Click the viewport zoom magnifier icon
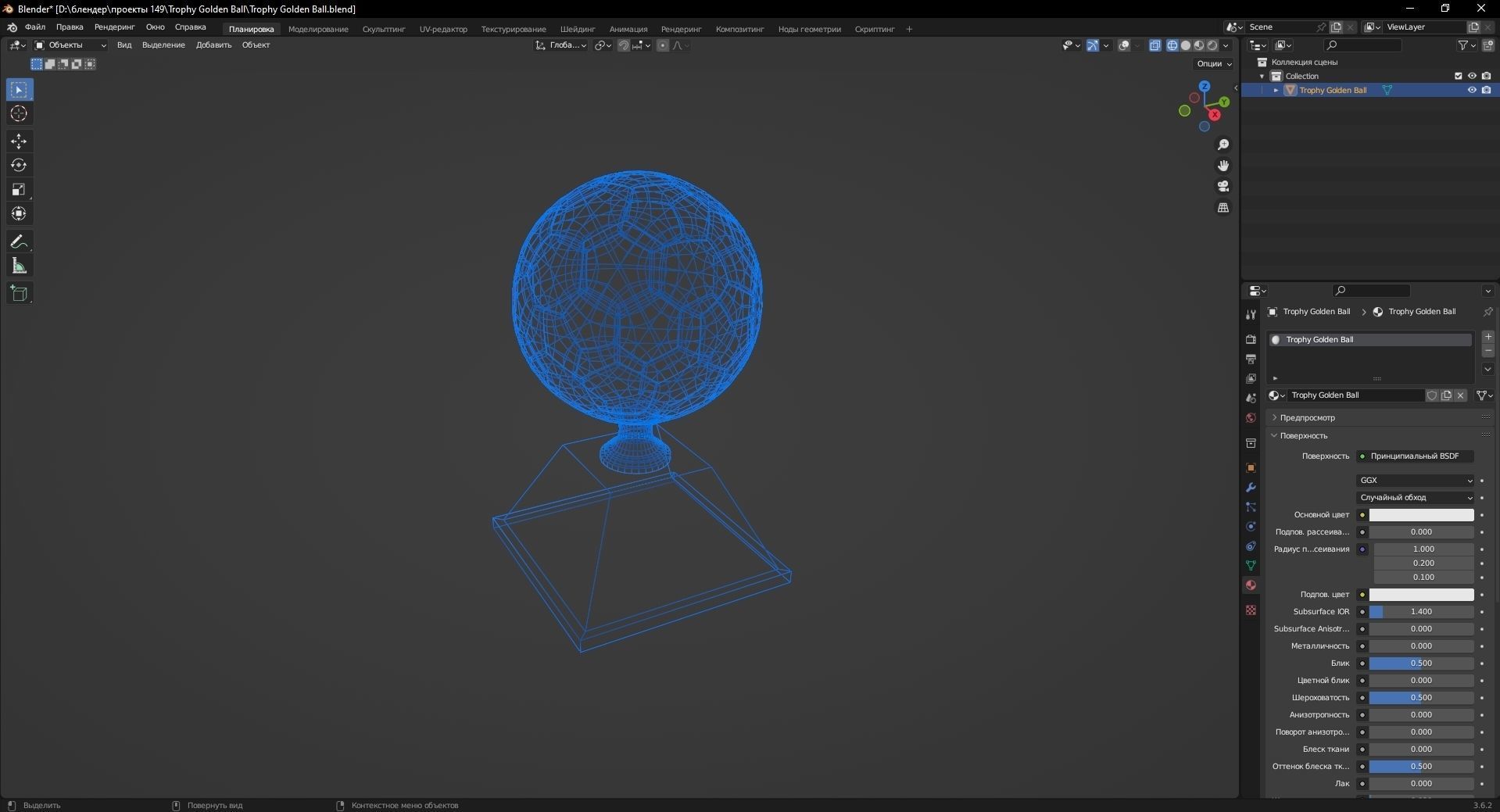 [1223, 145]
